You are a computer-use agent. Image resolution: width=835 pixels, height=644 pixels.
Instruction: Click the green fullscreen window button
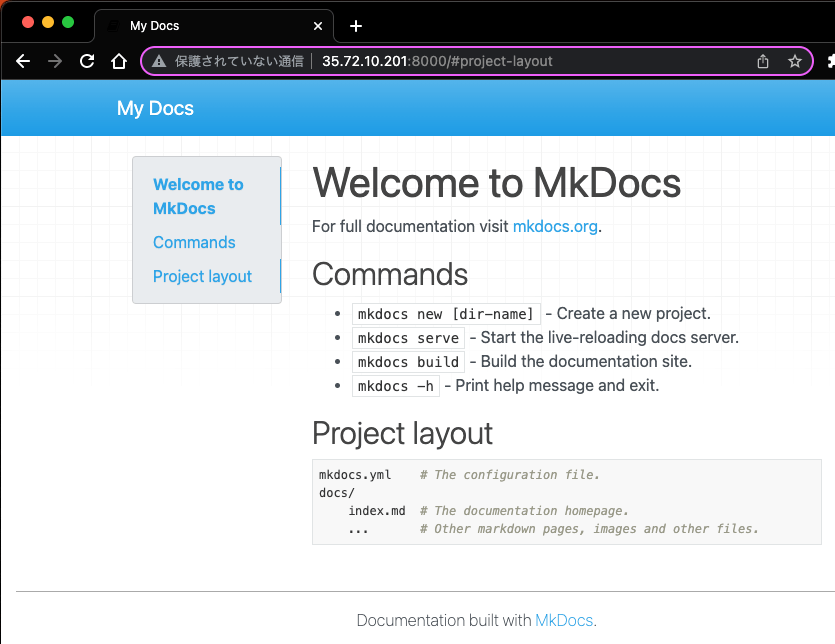[x=68, y=22]
